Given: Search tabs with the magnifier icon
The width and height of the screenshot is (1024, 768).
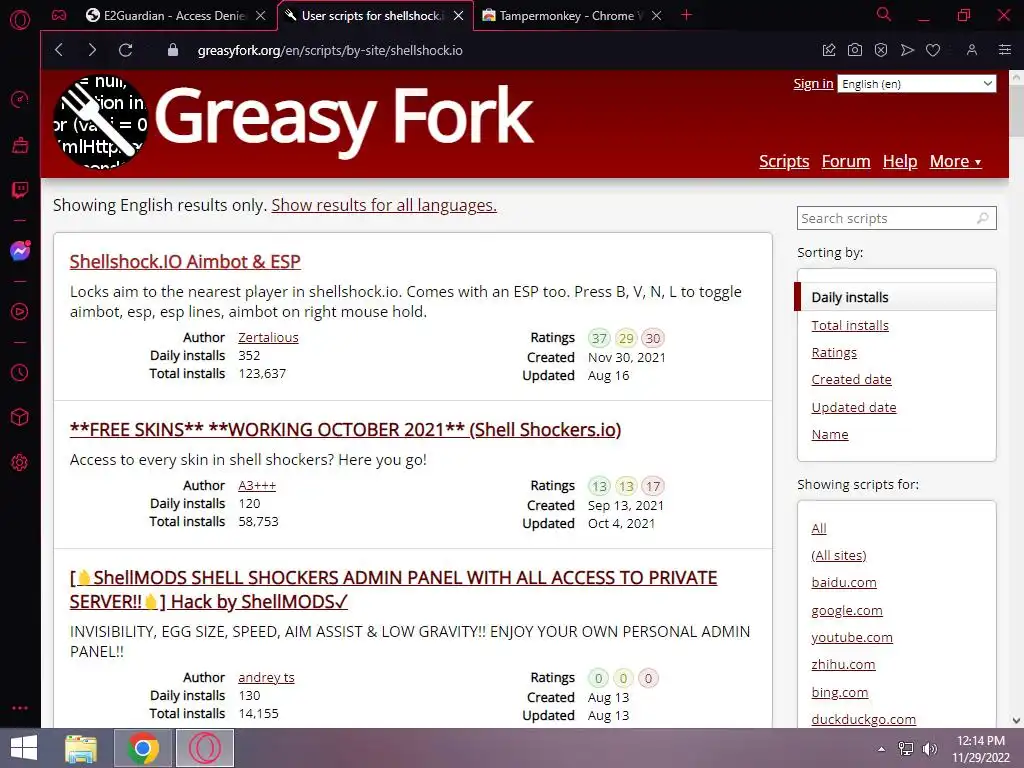Looking at the screenshot, I should point(884,14).
